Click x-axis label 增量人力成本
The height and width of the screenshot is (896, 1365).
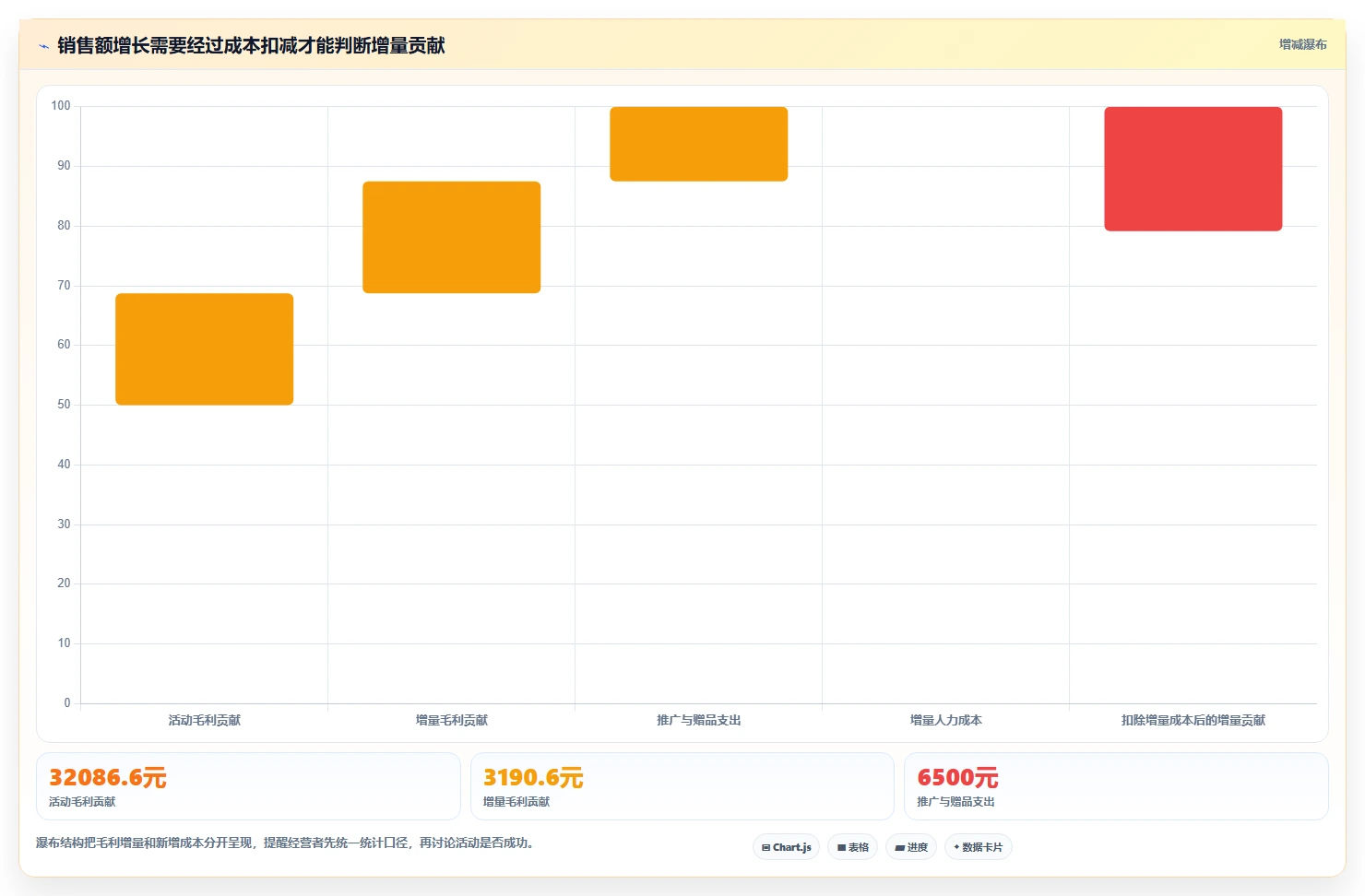coord(945,720)
